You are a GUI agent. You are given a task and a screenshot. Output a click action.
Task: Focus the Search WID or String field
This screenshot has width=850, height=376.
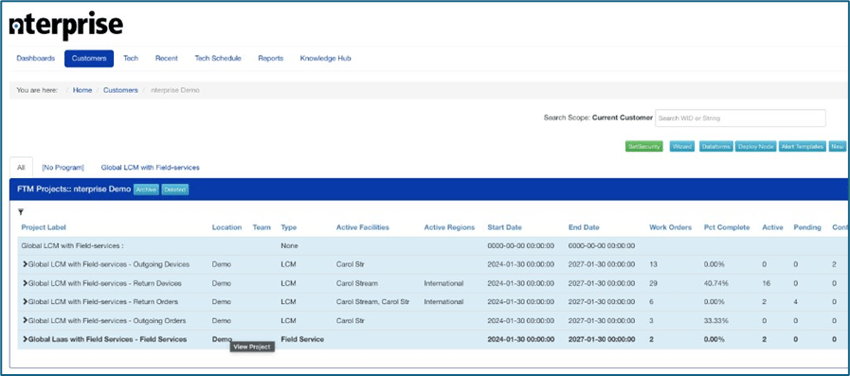pyautogui.click(x=740, y=118)
